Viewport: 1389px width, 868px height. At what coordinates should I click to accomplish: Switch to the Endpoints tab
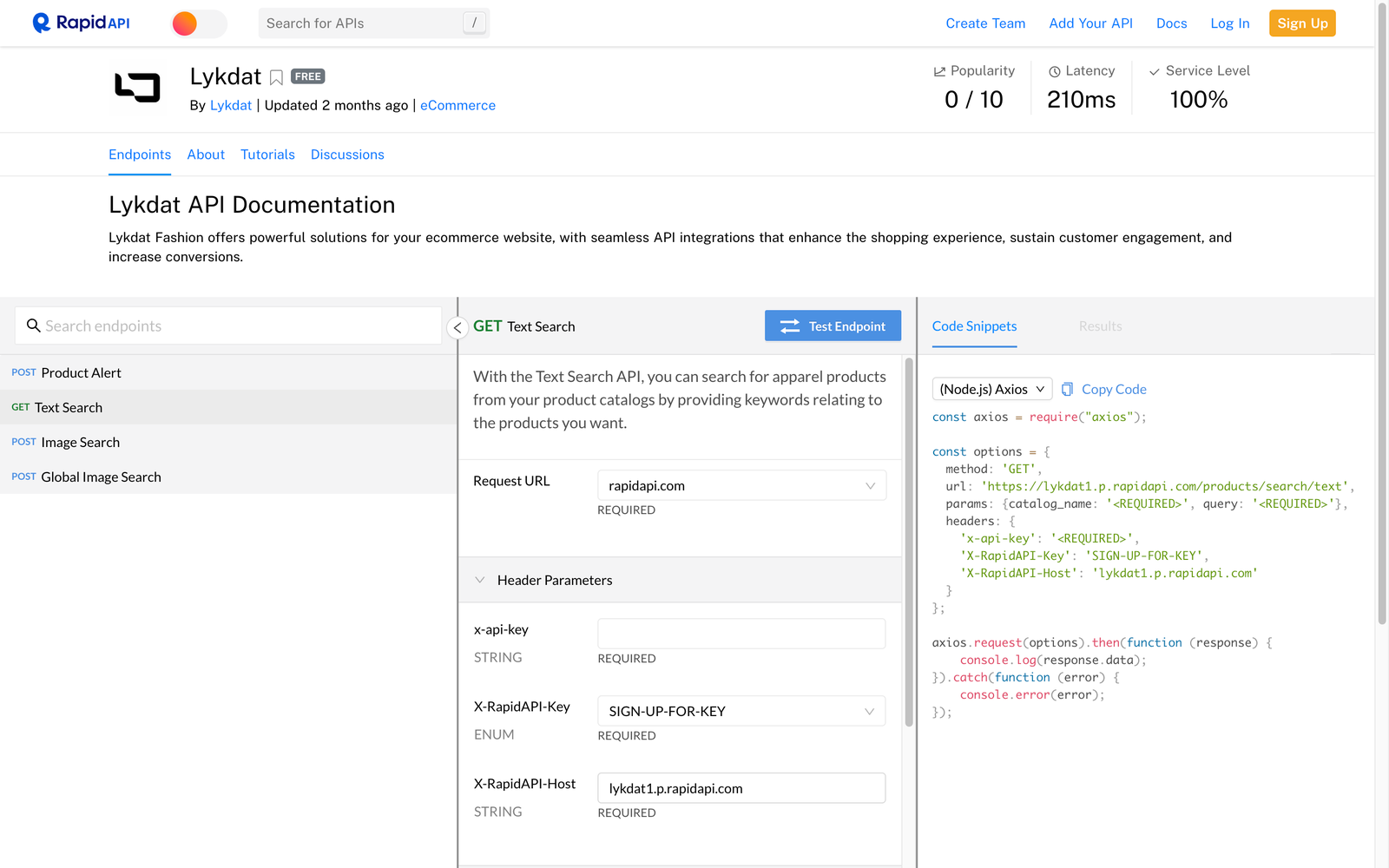pyautogui.click(x=140, y=155)
